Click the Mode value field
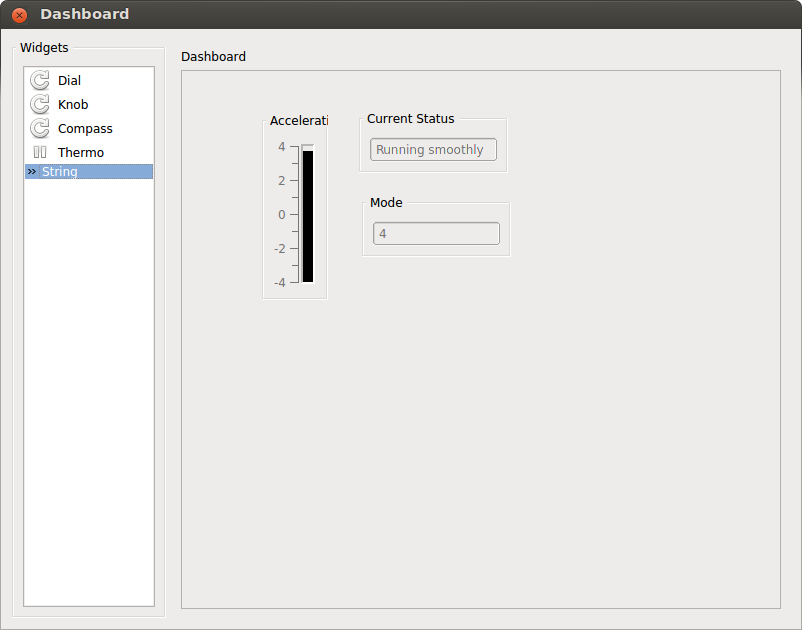Image resolution: width=802 pixels, height=630 pixels. (x=436, y=233)
